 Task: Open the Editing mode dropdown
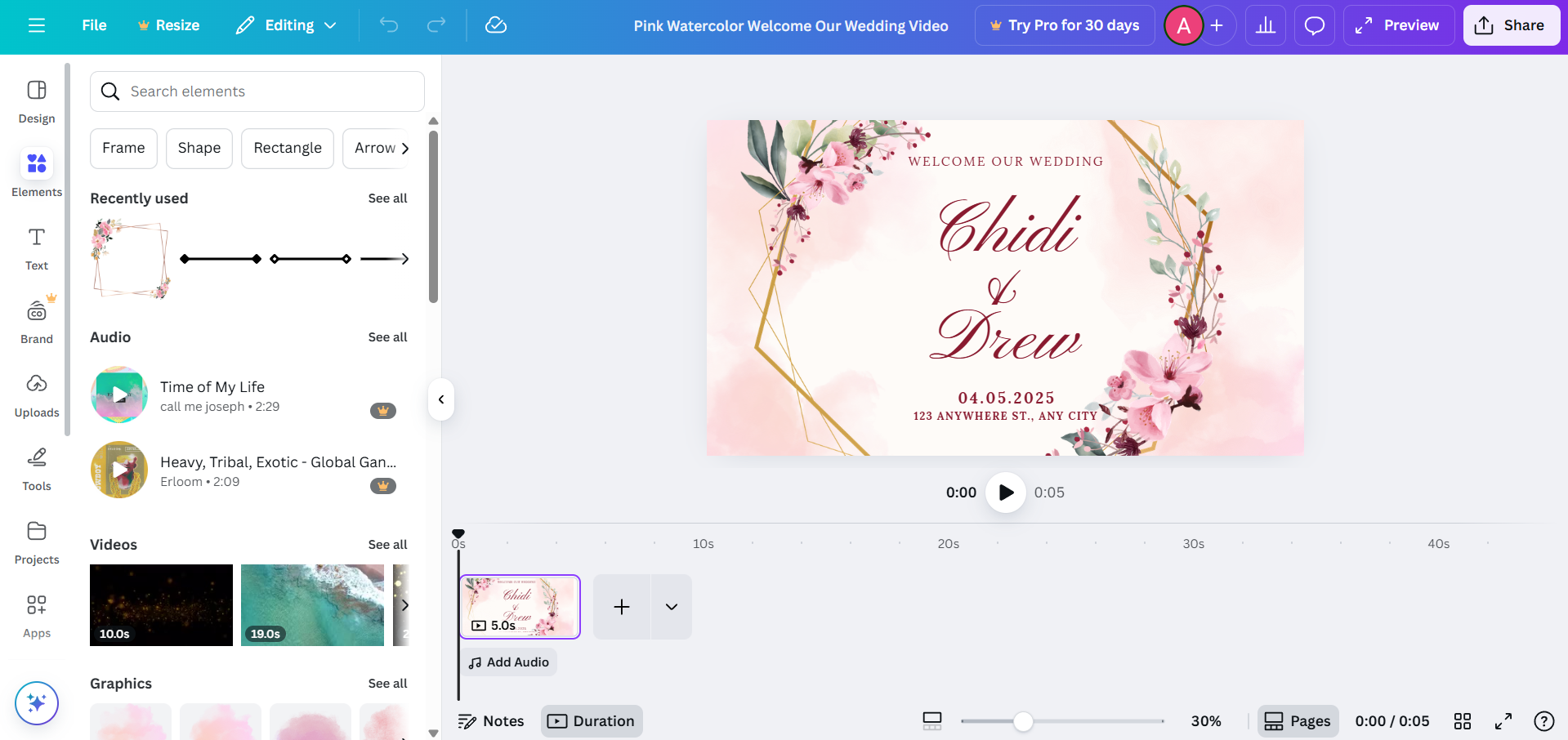pos(284,25)
